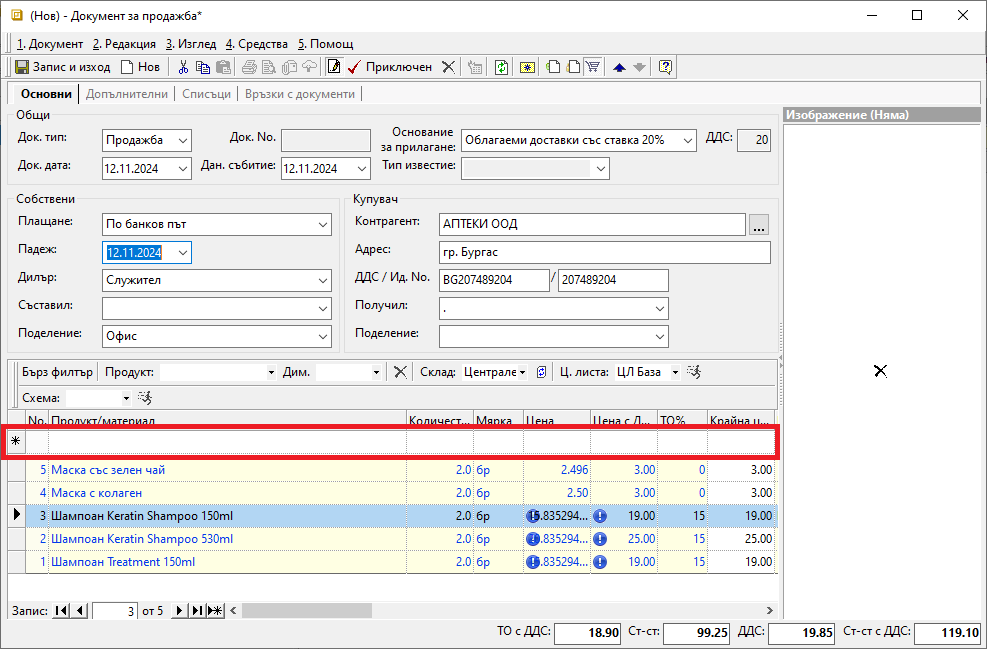Click the Адрес input field

click(x=604, y=252)
